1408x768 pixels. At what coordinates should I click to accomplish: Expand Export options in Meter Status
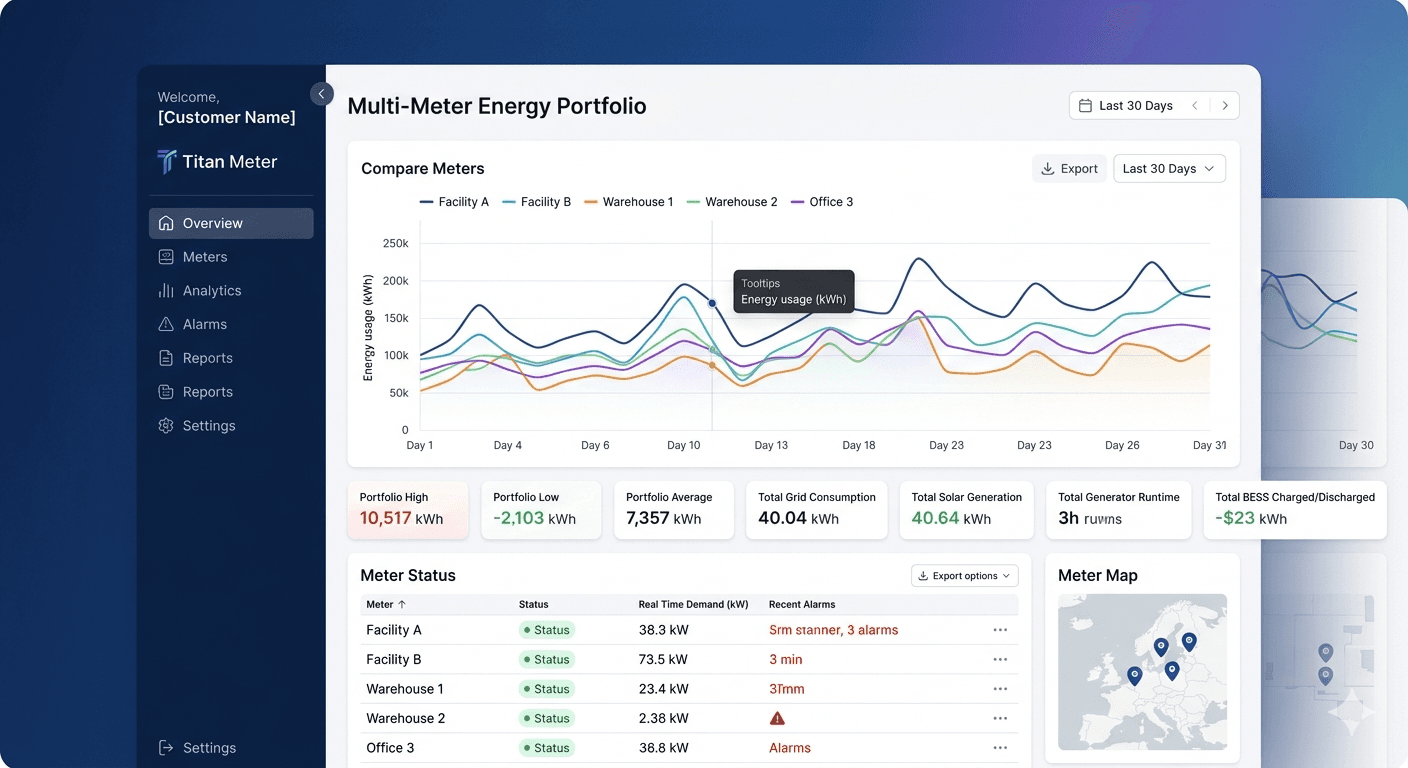(x=963, y=575)
